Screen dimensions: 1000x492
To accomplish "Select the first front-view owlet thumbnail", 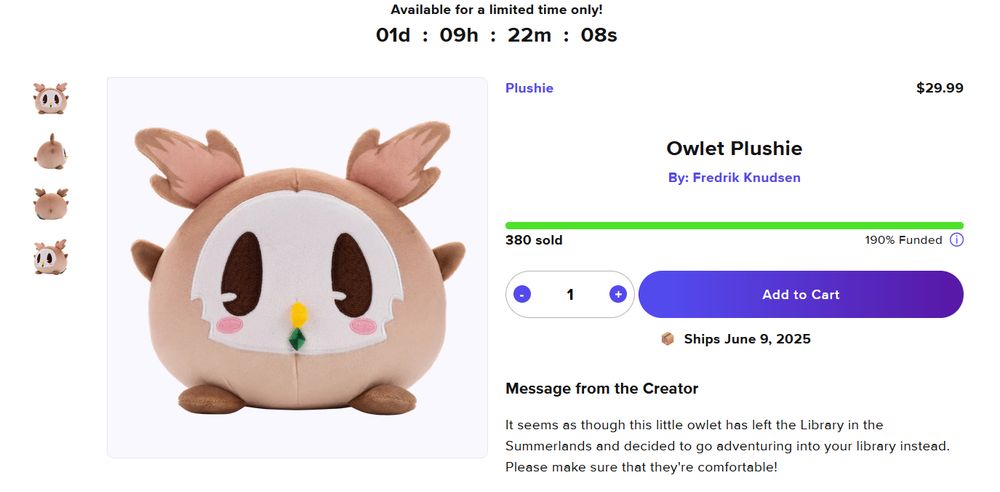I will click(50, 99).
